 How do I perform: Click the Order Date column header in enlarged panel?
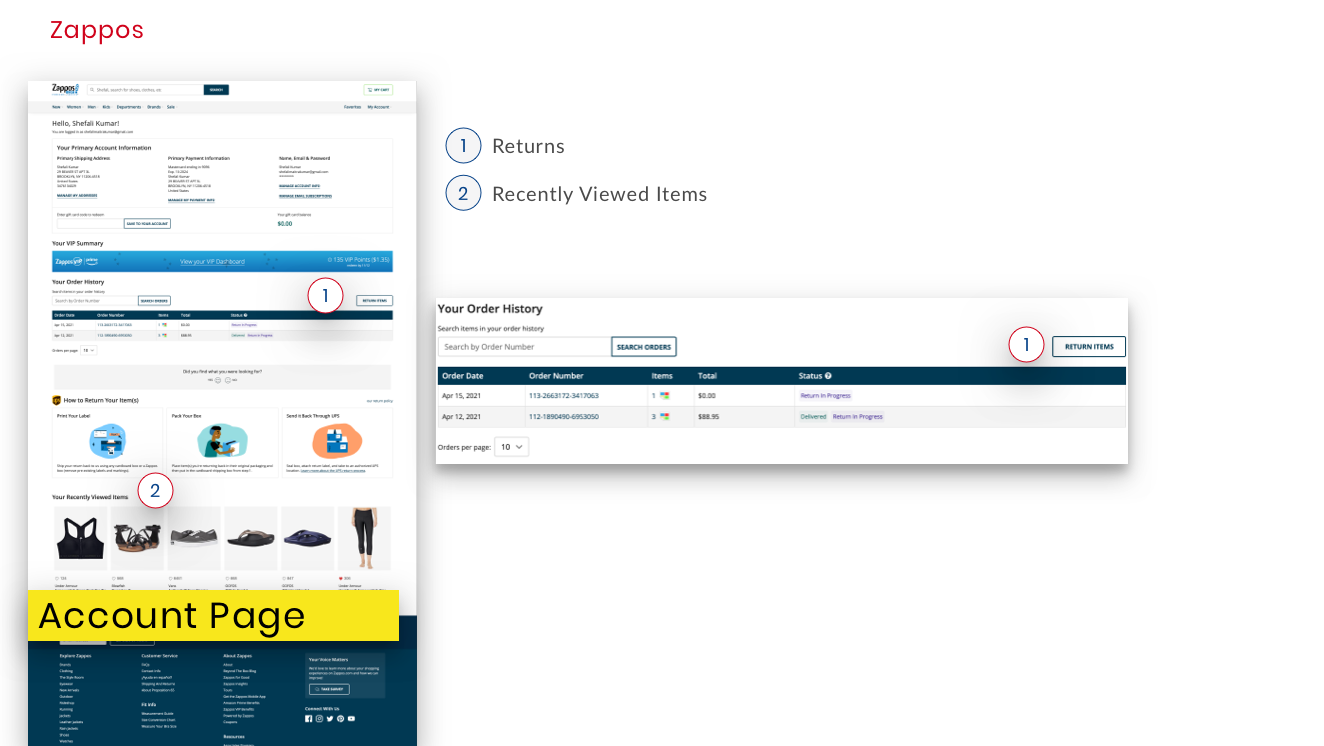click(x=463, y=376)
